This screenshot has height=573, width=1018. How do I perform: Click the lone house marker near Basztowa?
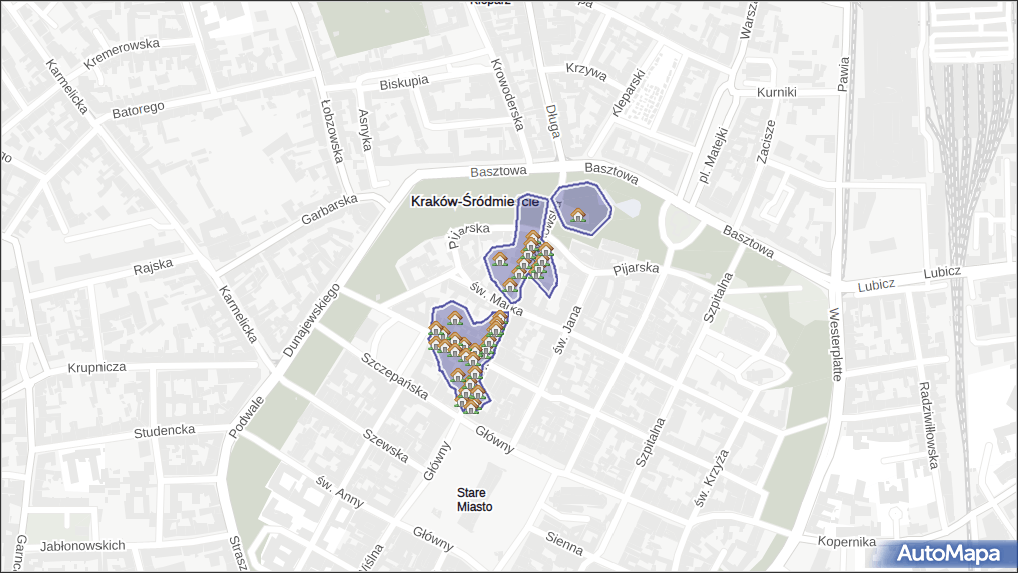coord(578,215)
